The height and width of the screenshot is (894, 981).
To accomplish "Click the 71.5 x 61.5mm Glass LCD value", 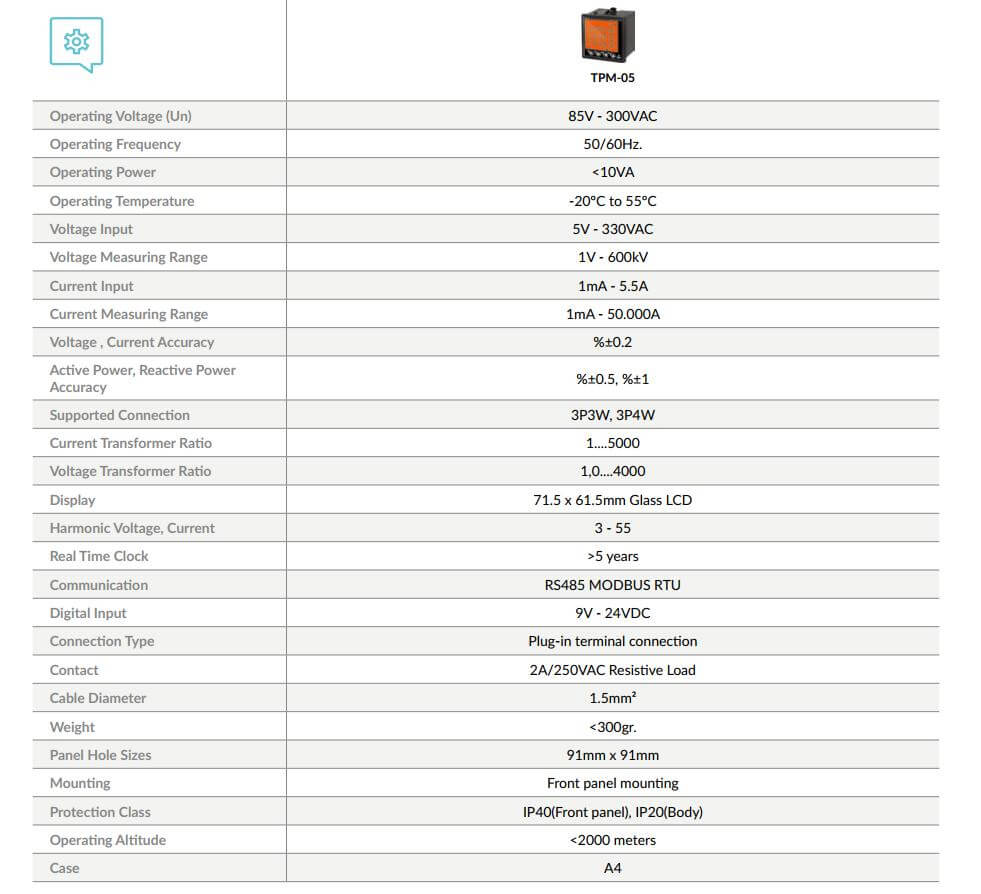I will 612,500.
